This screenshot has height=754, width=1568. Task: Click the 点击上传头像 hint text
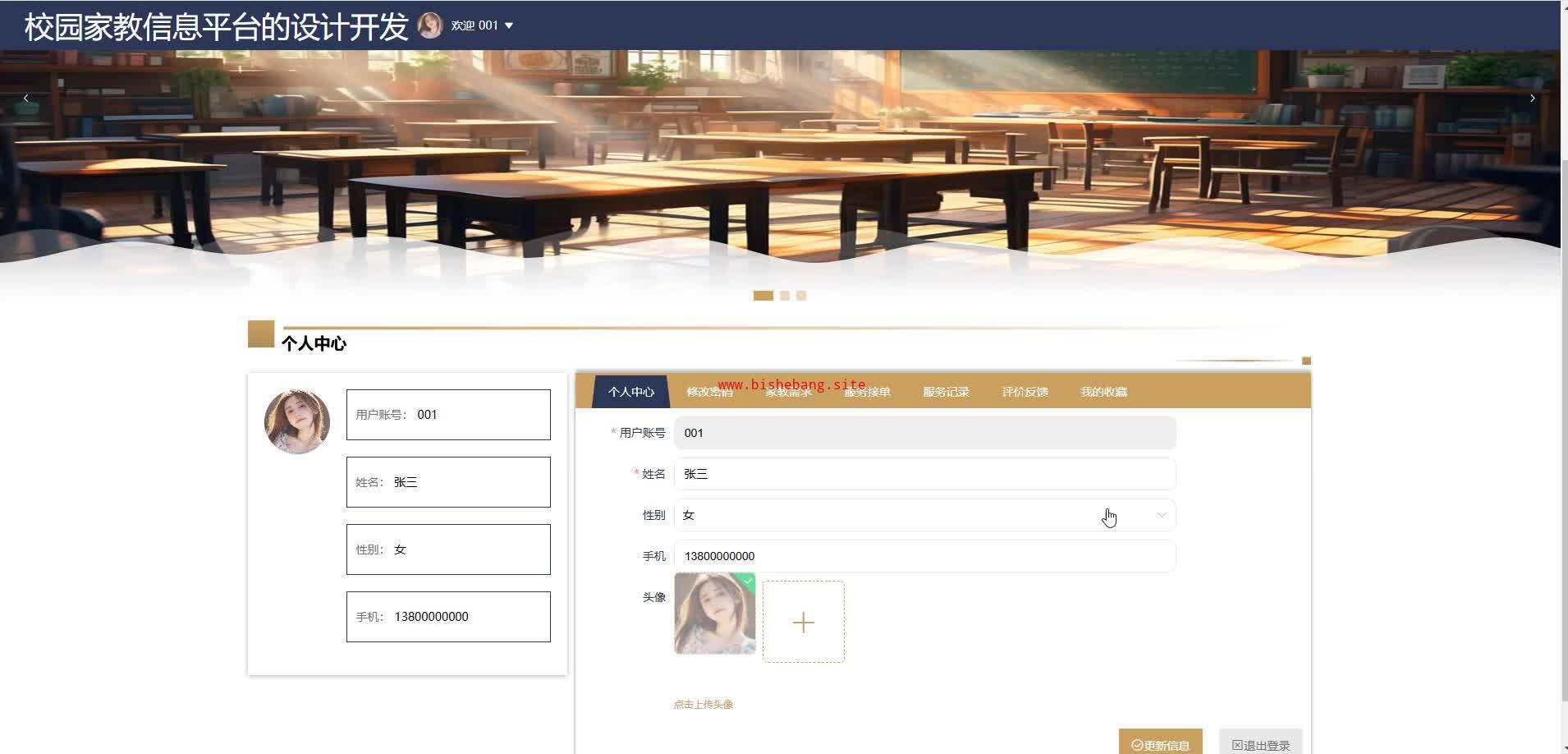704,705
